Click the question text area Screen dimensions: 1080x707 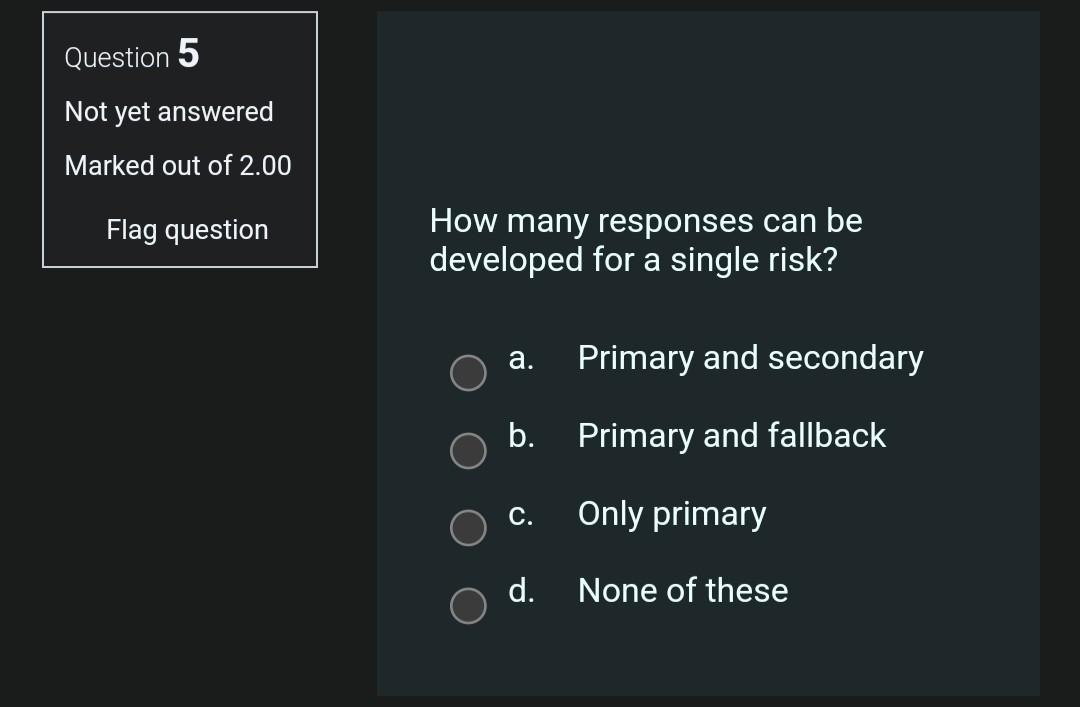(x=645, y=240)
